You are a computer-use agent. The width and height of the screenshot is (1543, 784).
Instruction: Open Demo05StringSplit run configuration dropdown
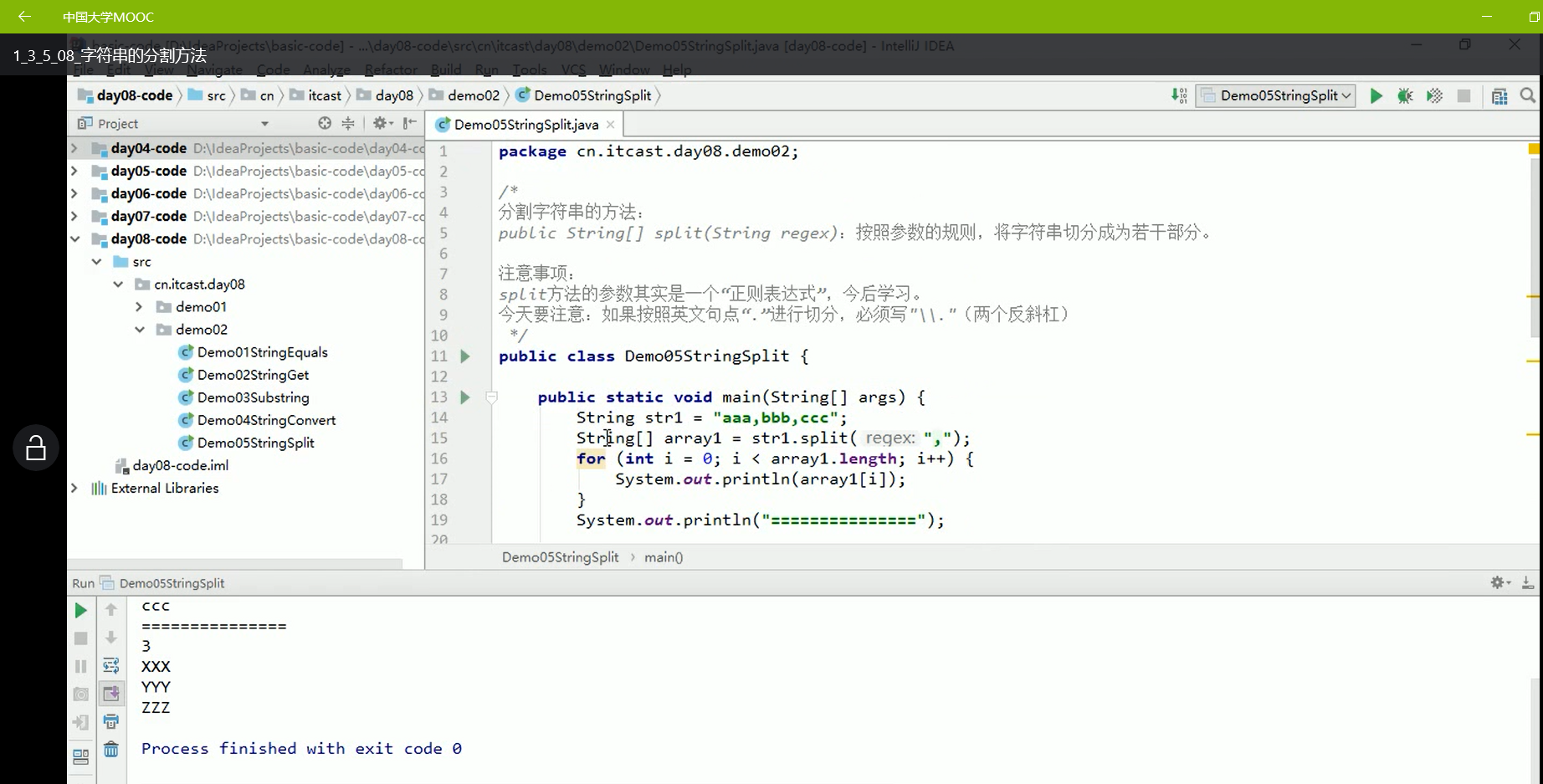(x=1276, y=96)
